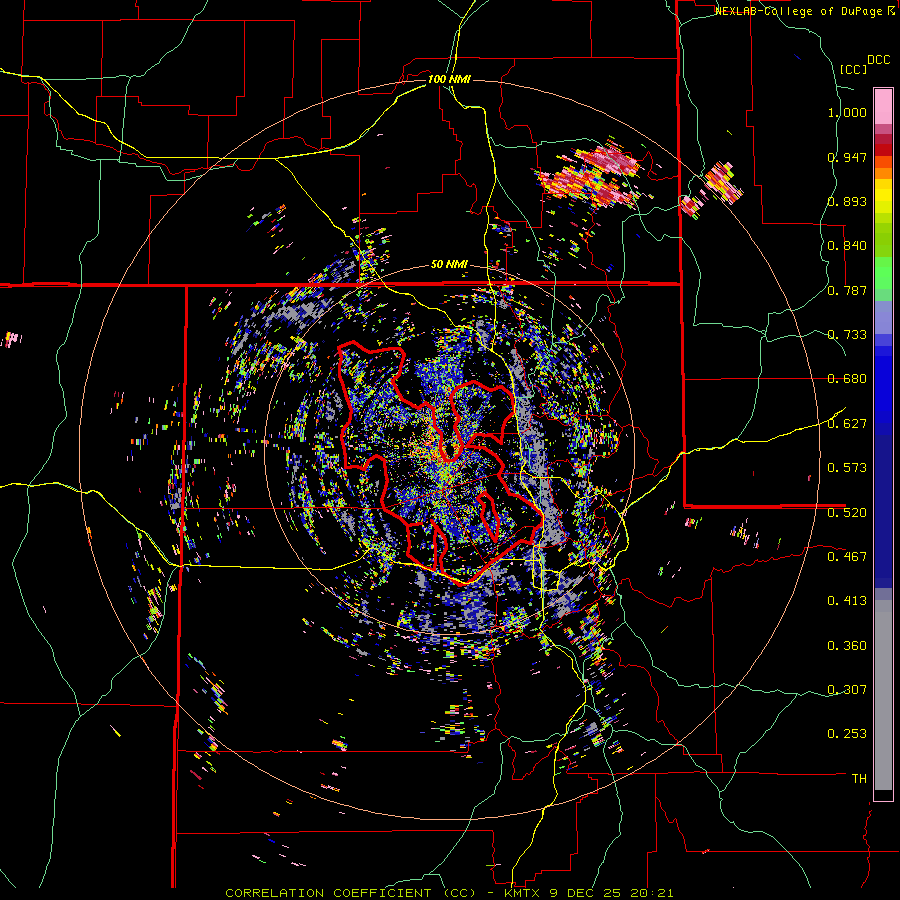Click the CORRELATION COEFFICIENT (CC) title text
This screenshot has height=900, width=900.
click(x=350, y=893)
